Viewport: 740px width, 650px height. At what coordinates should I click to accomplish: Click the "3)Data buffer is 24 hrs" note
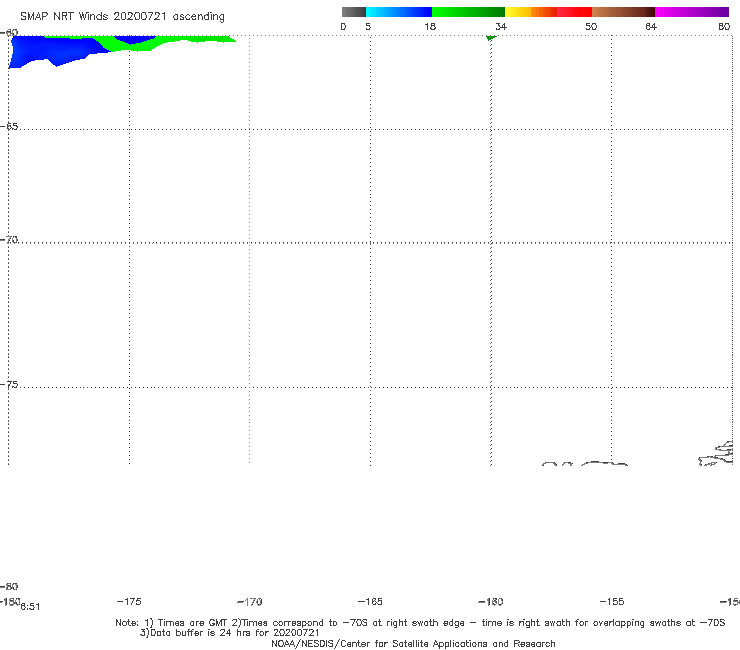229,633
